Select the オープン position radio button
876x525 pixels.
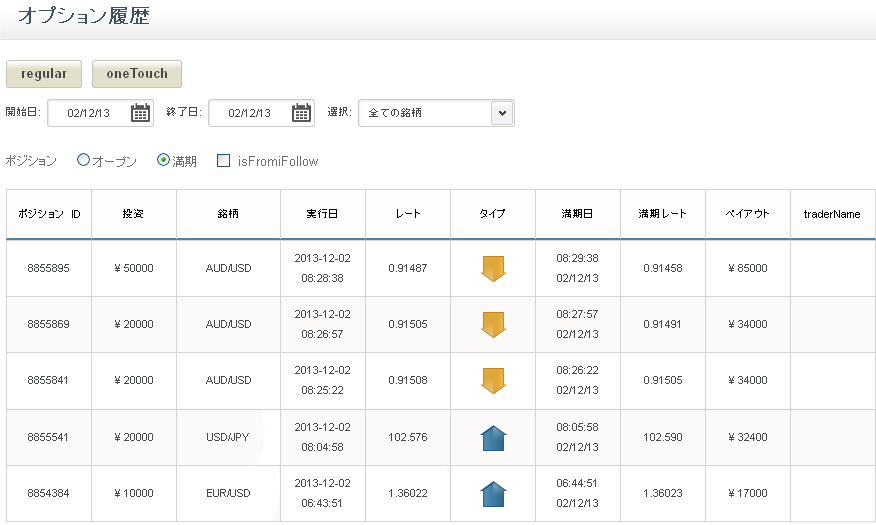point(83,160)
